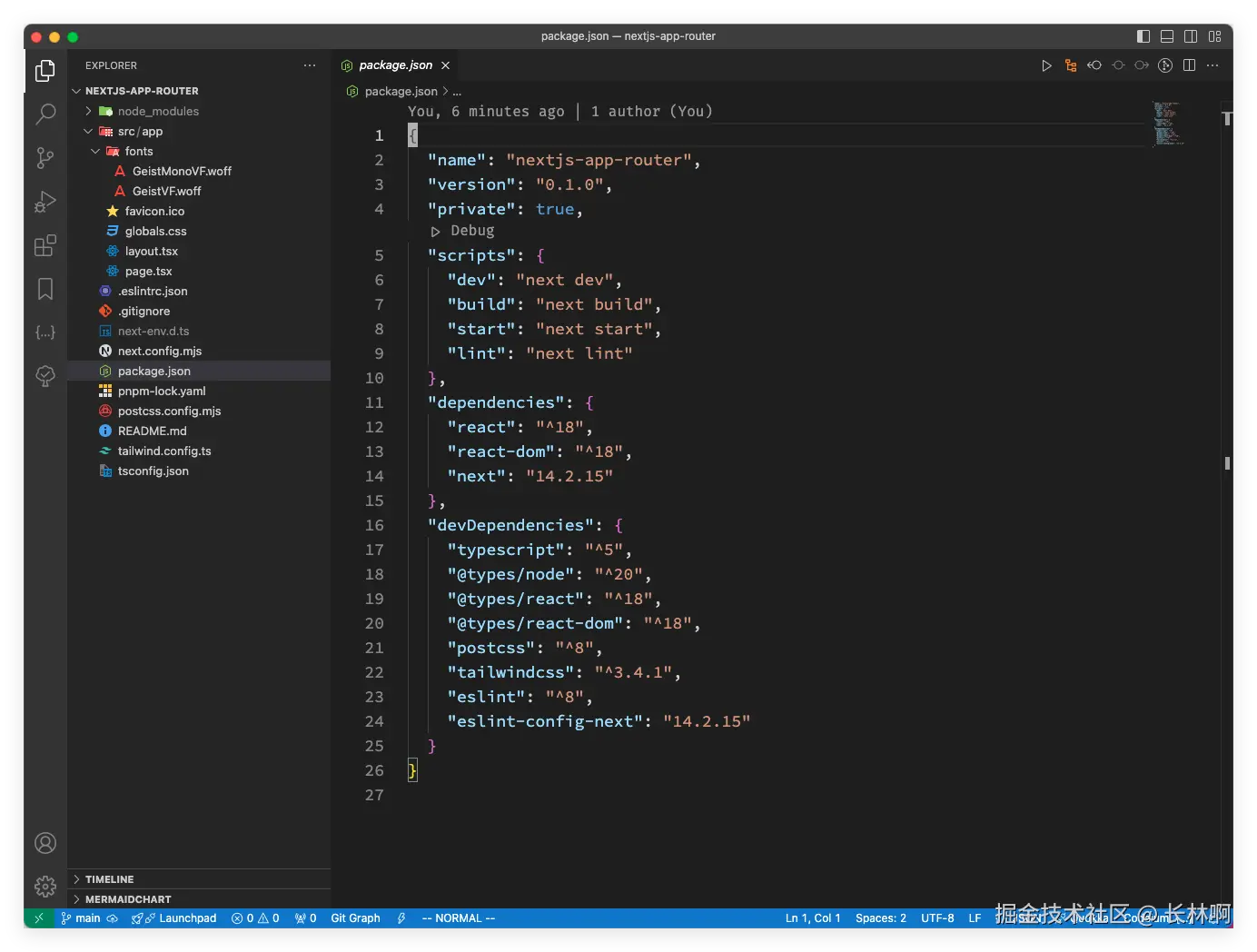Open the Extensions view

point(45,245)
